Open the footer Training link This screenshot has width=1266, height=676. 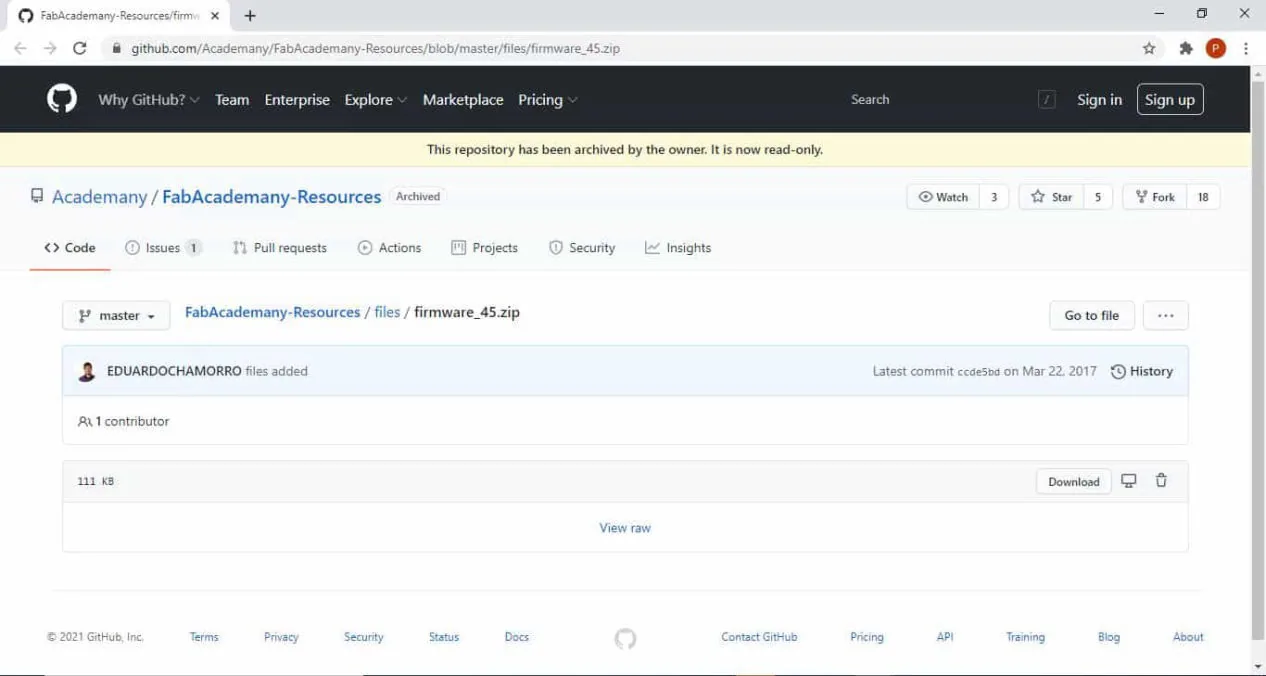1025,637
